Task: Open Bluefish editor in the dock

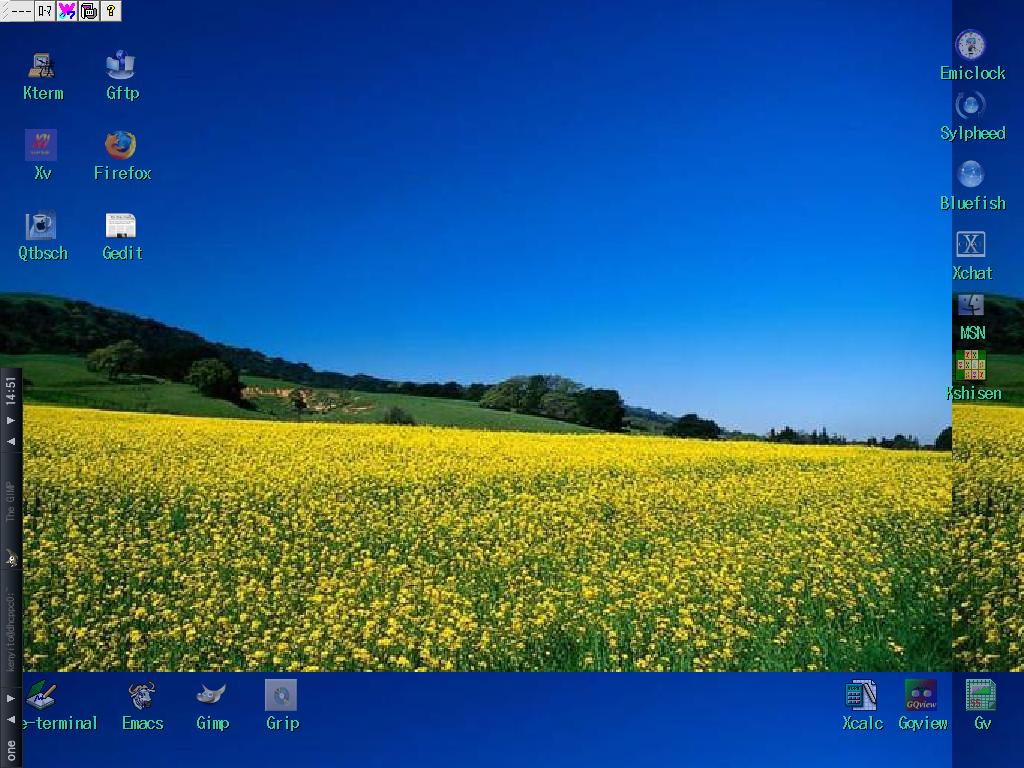Action: click(970, 176)
